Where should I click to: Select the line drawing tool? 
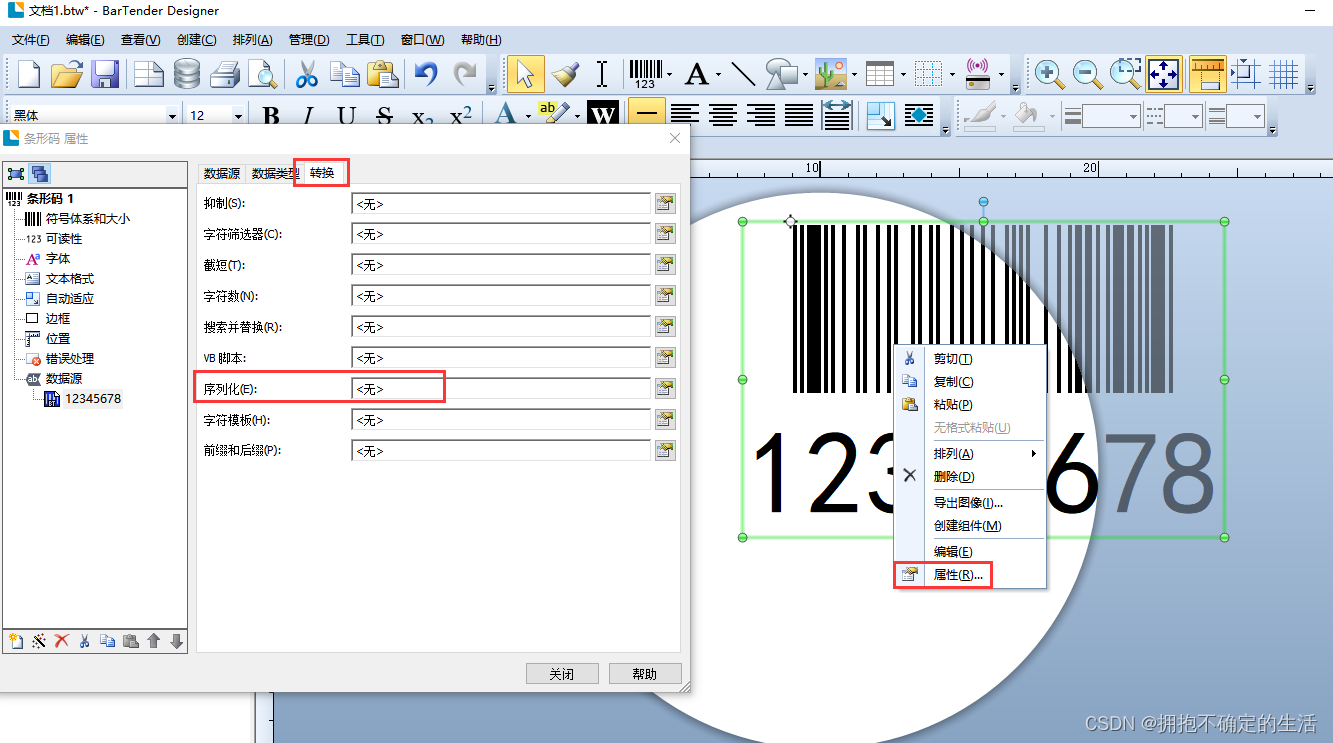(x=743, y=74)
